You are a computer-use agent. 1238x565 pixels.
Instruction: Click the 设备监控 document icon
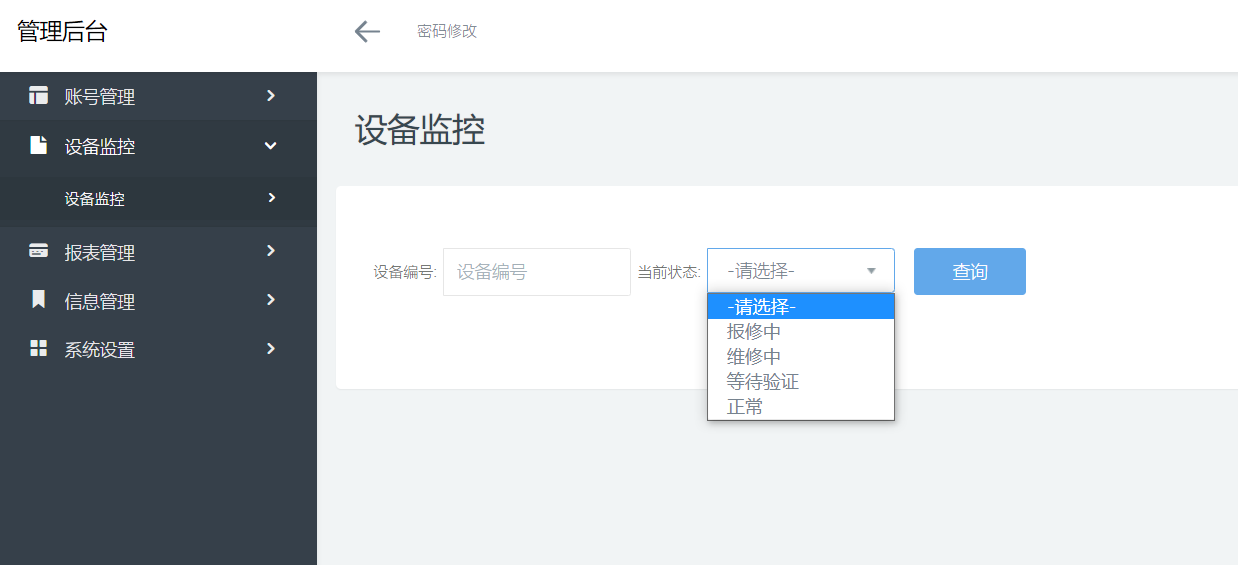[39, 146]
